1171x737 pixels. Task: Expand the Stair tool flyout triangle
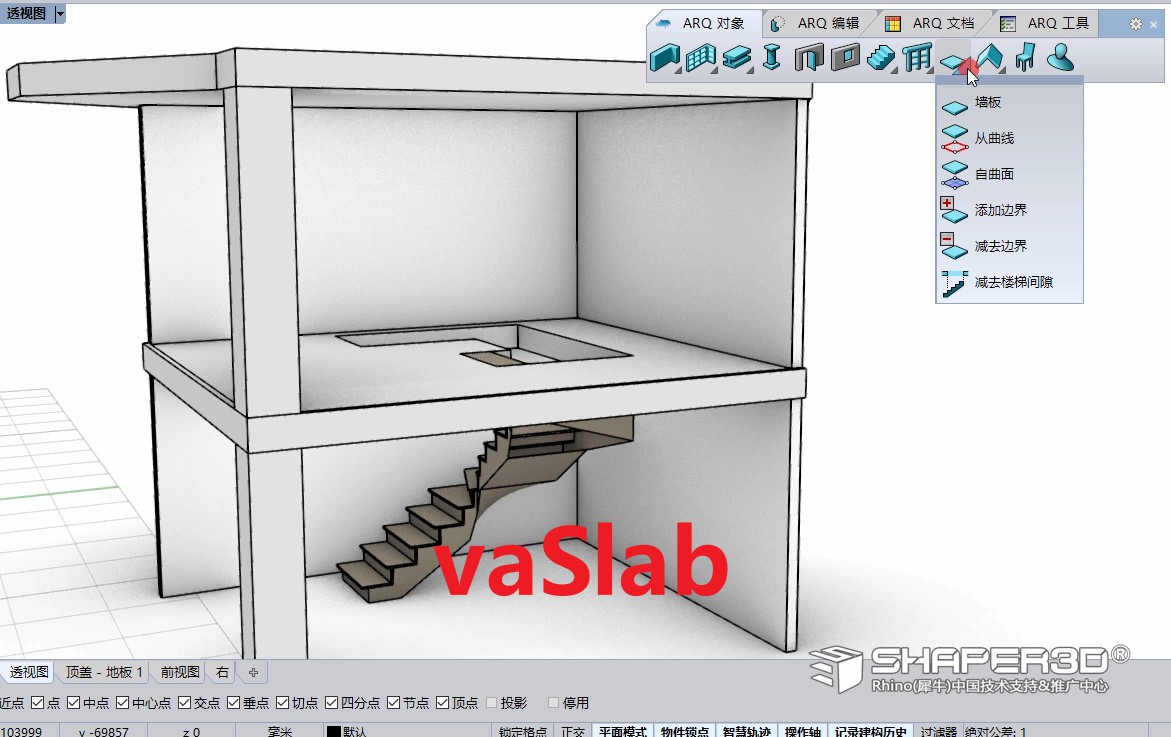pos(894,70)
